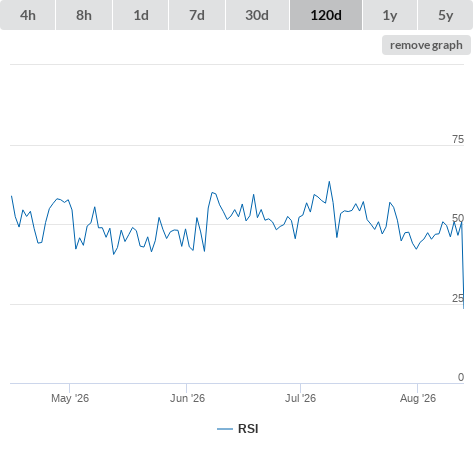474x455 pixels.
Task: Click the RSI line's sharp drop at chart end
Action: tap(463, 267)
